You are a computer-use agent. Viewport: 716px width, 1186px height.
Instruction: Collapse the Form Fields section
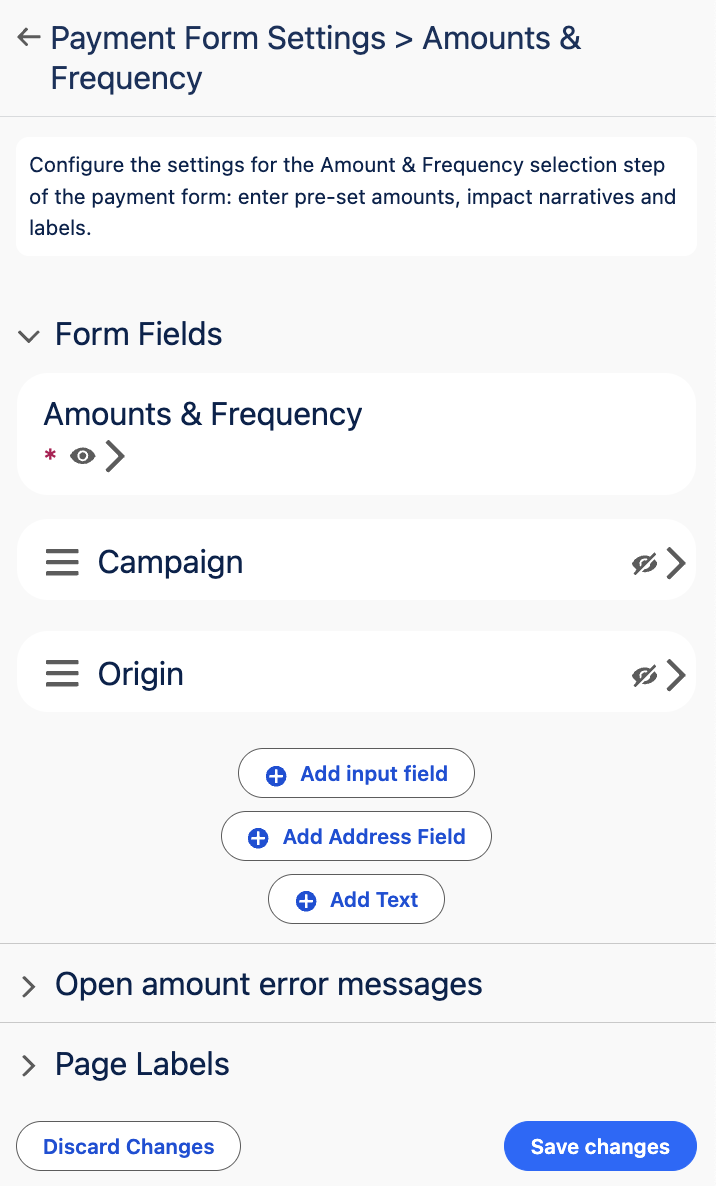click(29, 336)
